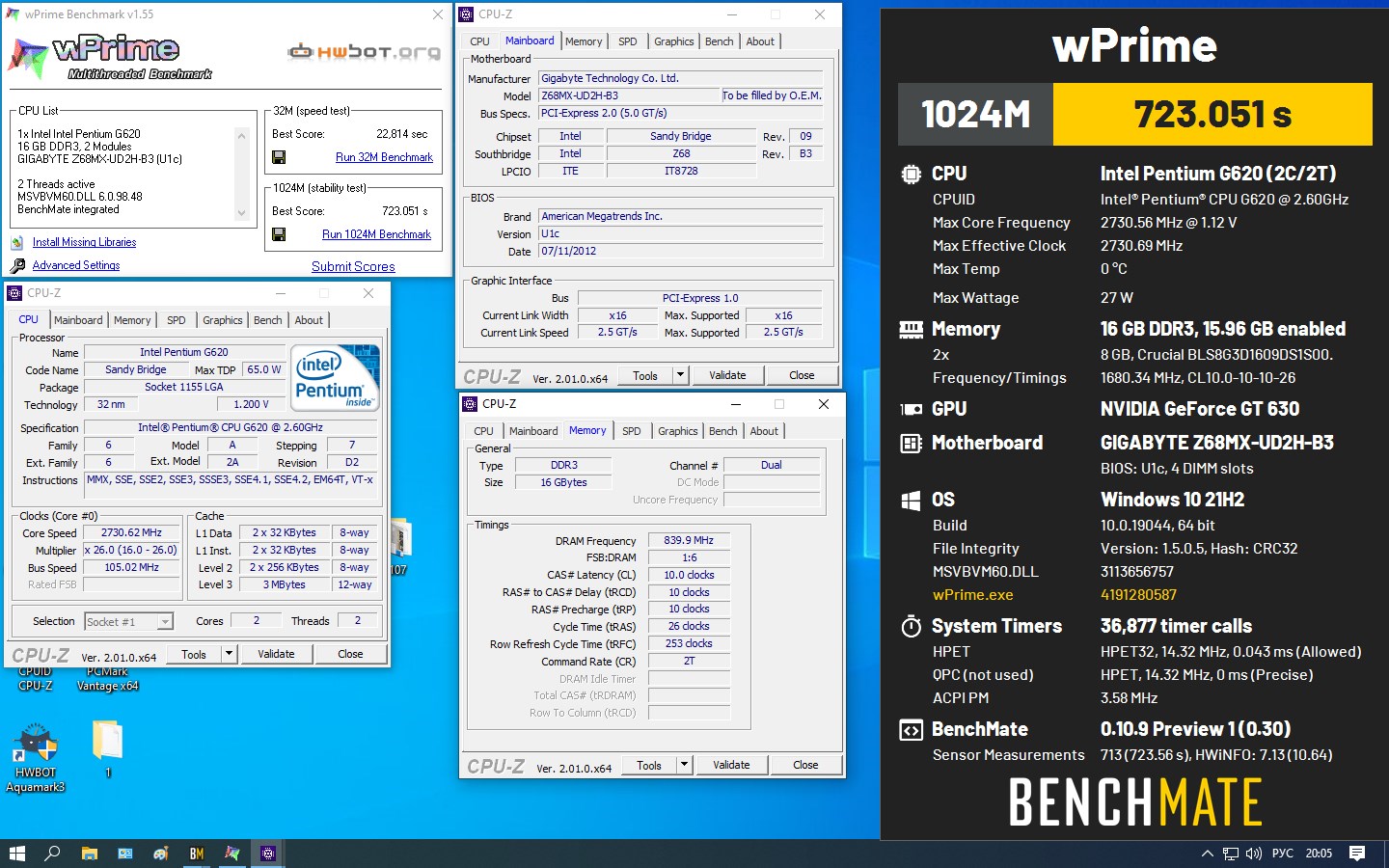
Task: Click Validate in CPU-Z Mainboard window
Action: tap(727, 376)
